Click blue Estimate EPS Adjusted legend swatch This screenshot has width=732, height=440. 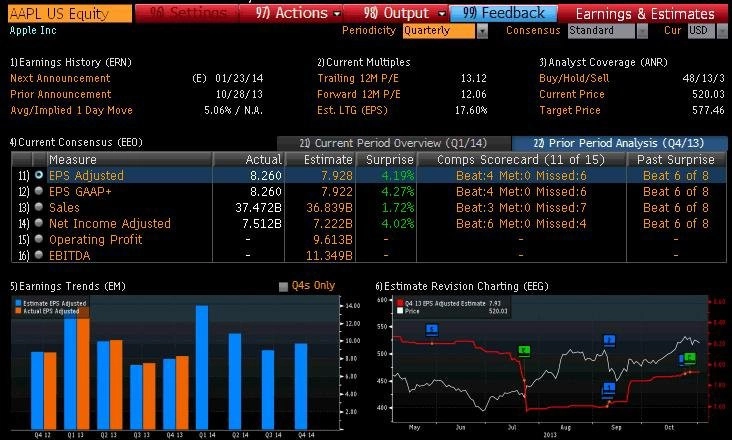(x=18, y=303)
